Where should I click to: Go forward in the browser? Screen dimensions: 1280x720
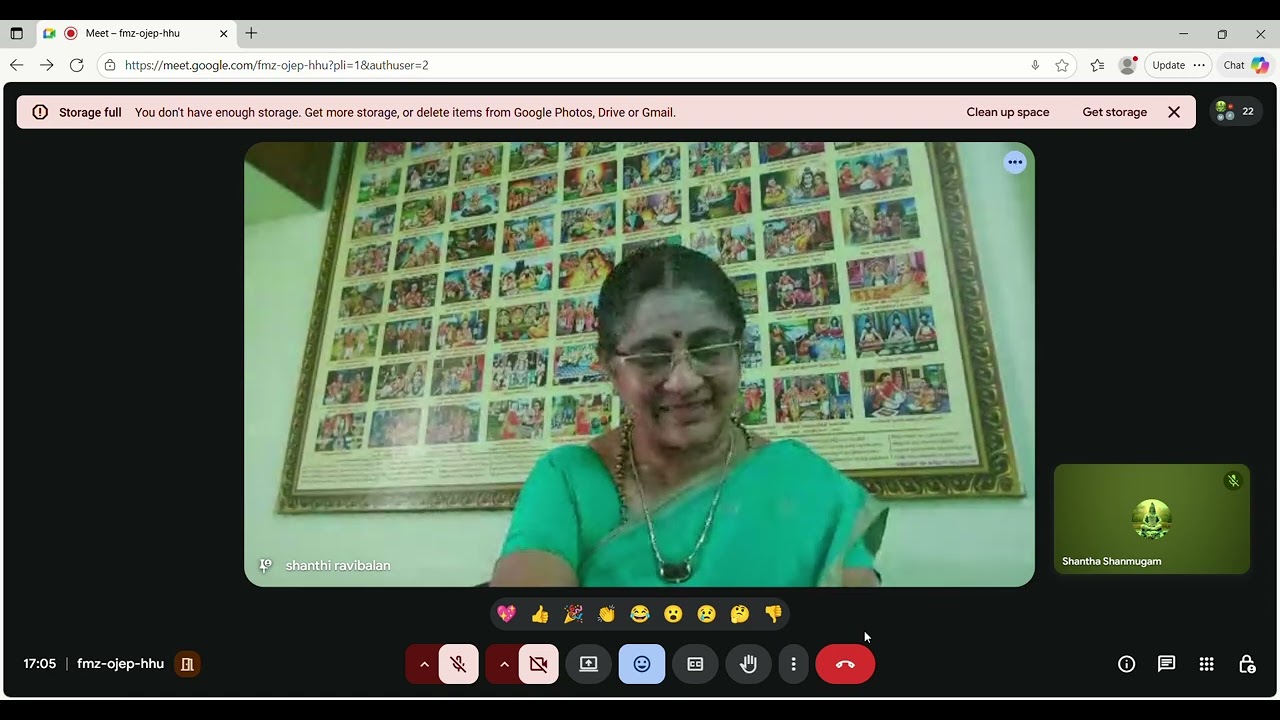(x=47, y=65)
